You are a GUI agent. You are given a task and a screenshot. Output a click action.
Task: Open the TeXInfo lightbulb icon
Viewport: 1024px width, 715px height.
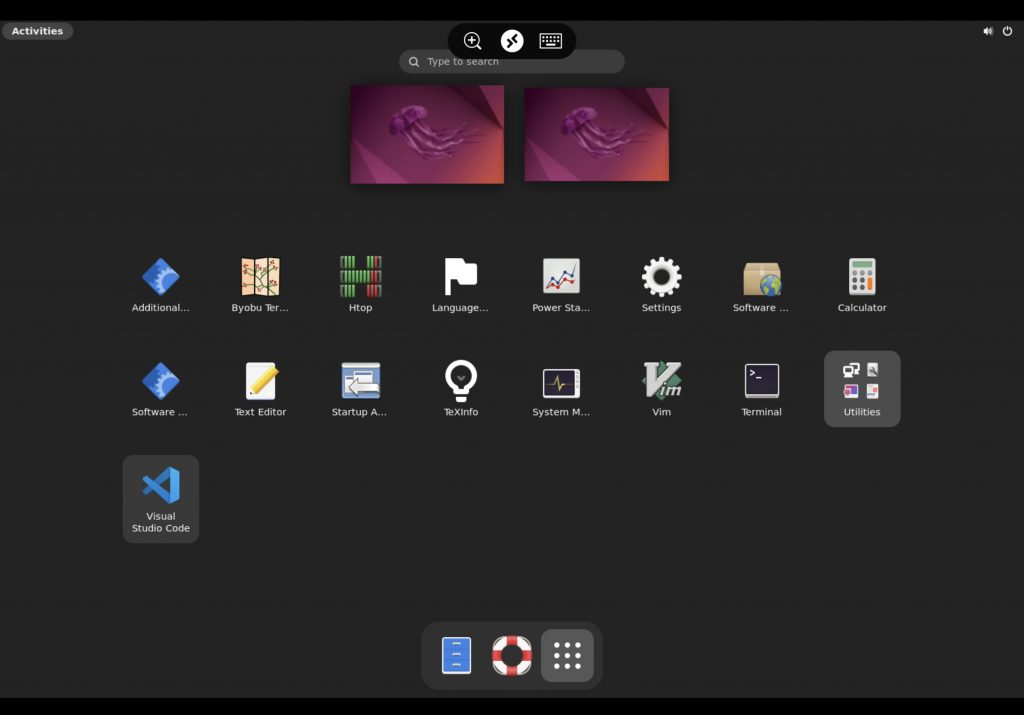point(460,381)
